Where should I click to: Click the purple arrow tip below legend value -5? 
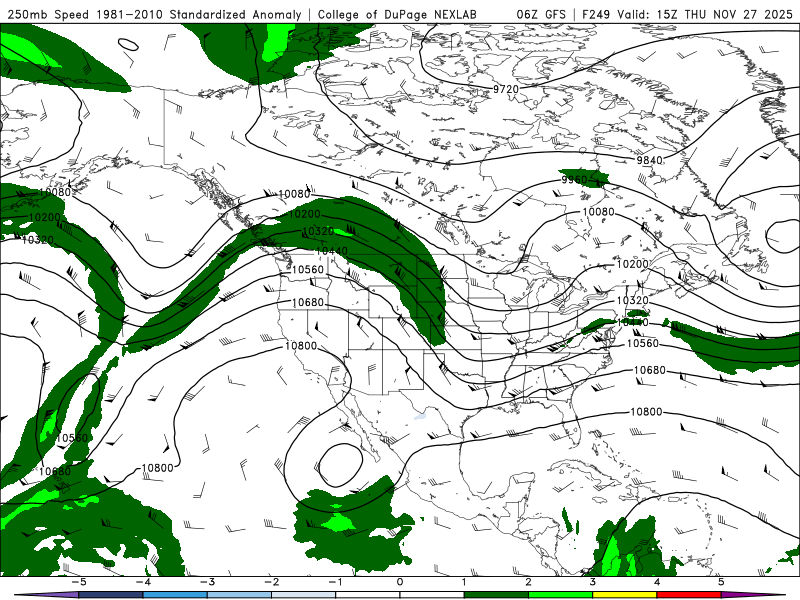(x=46, y=595)
